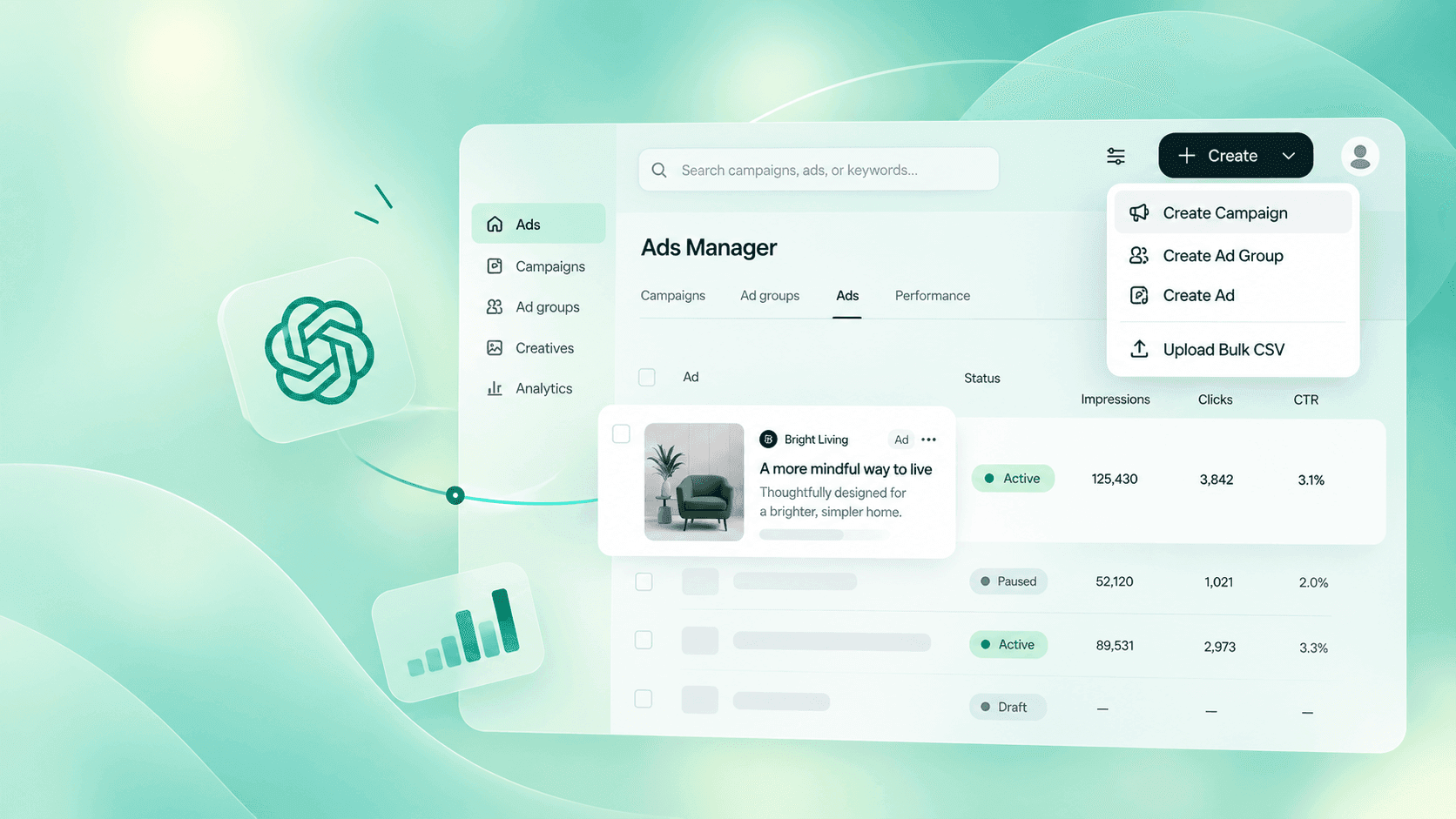The height and width of the screenshot is (819, 1456).
Task: Click the thumbnail placeholder on the Paused row
Action: (x=700, y=581)
